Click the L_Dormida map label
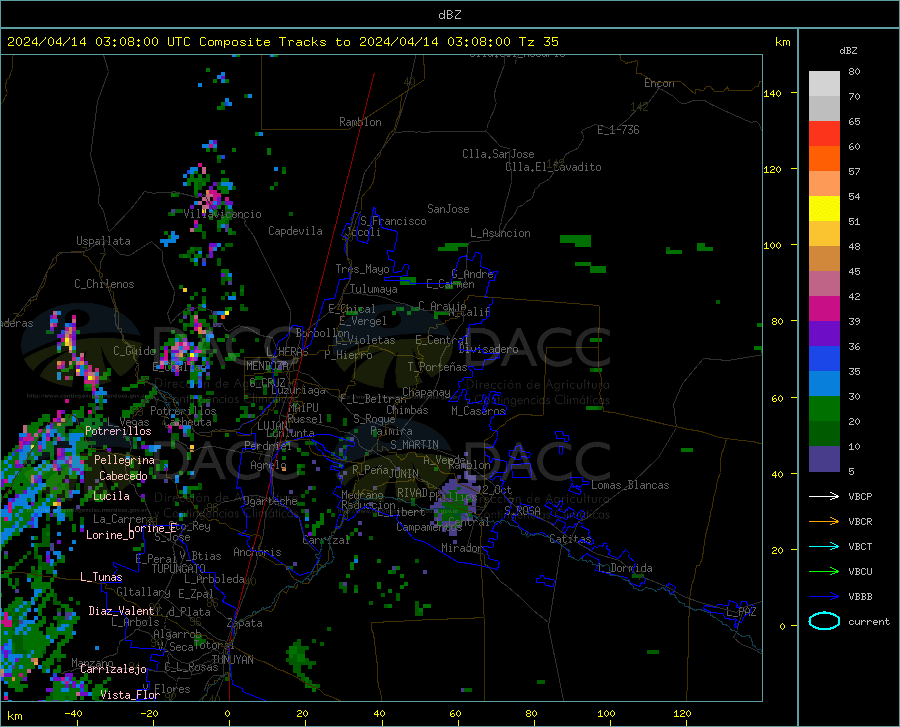 [624, 568]
